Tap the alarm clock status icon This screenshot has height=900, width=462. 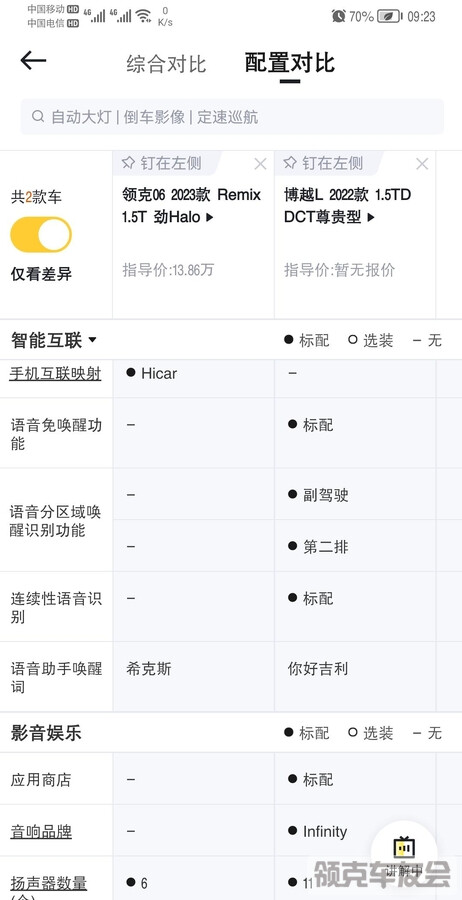point(338,16)
